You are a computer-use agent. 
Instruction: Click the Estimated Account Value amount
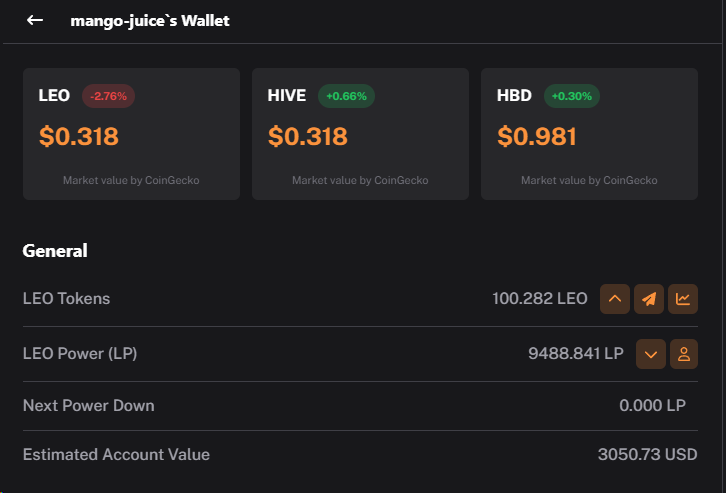pos(647,455)
